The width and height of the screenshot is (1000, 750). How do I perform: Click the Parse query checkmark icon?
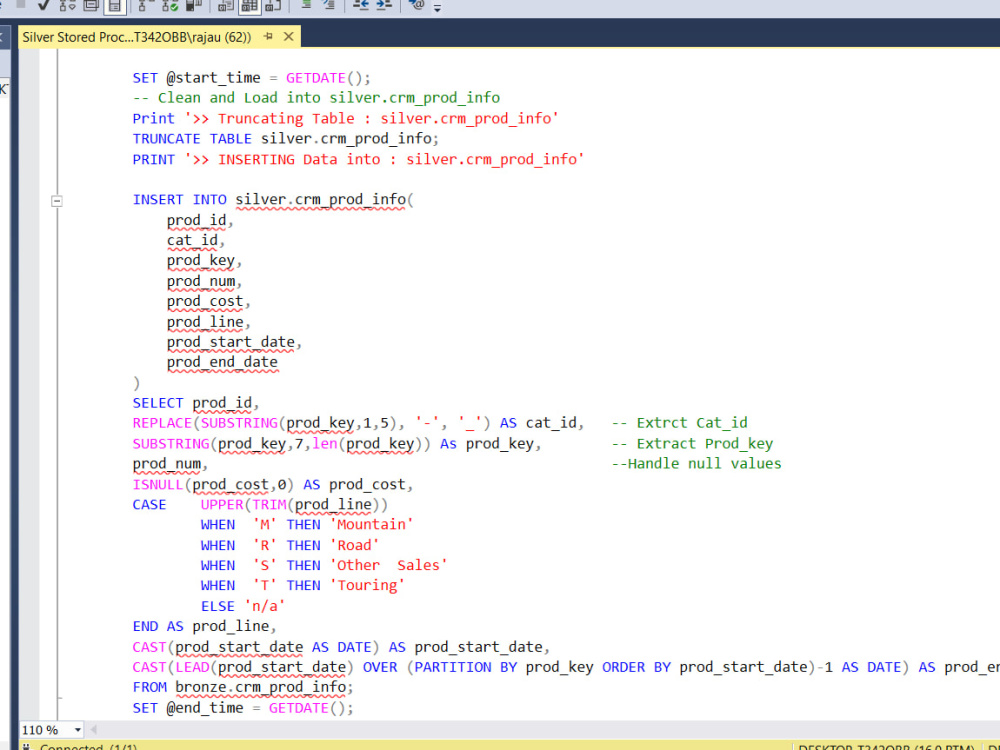tap(43, 5)
